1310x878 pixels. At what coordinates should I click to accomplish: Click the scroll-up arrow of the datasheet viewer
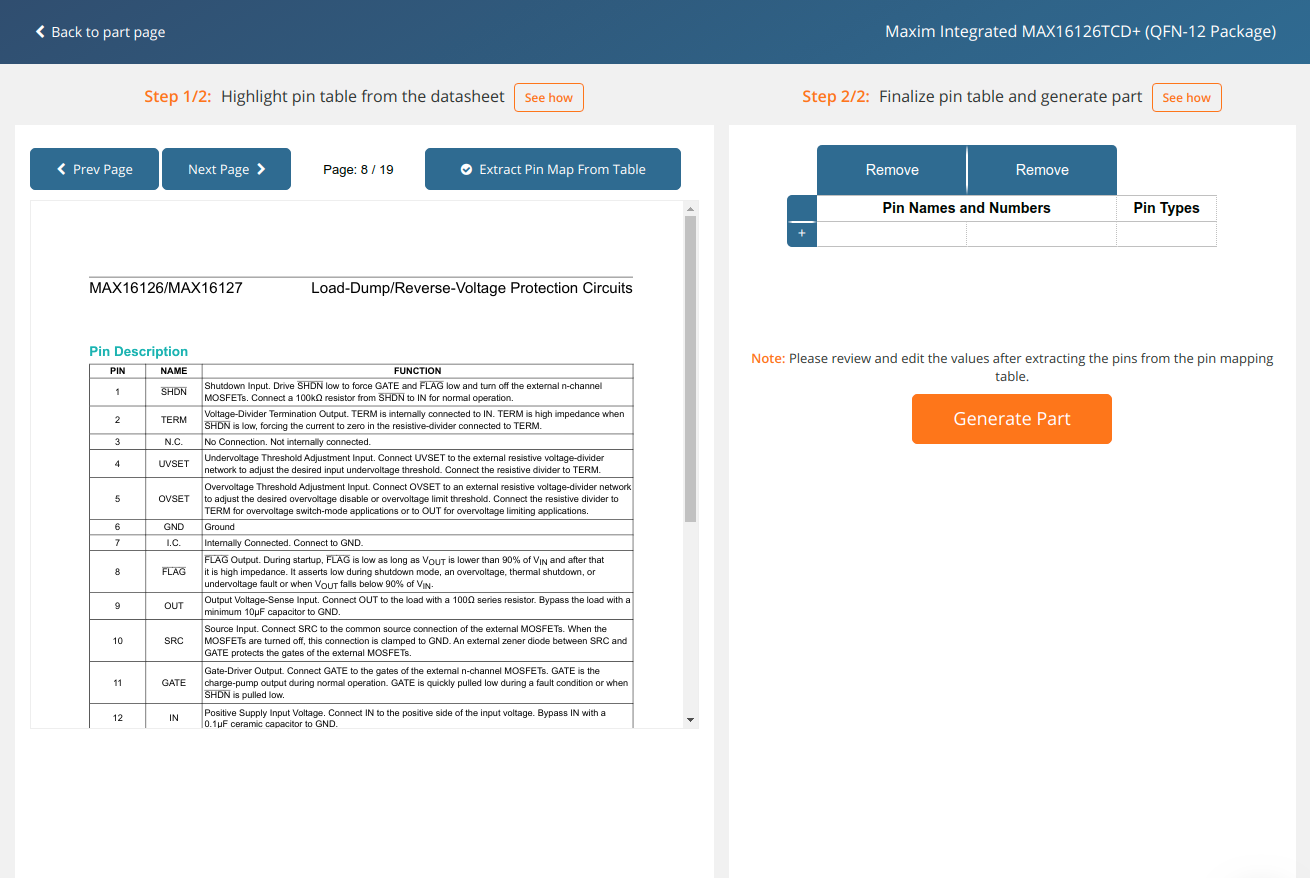point(690,208)
